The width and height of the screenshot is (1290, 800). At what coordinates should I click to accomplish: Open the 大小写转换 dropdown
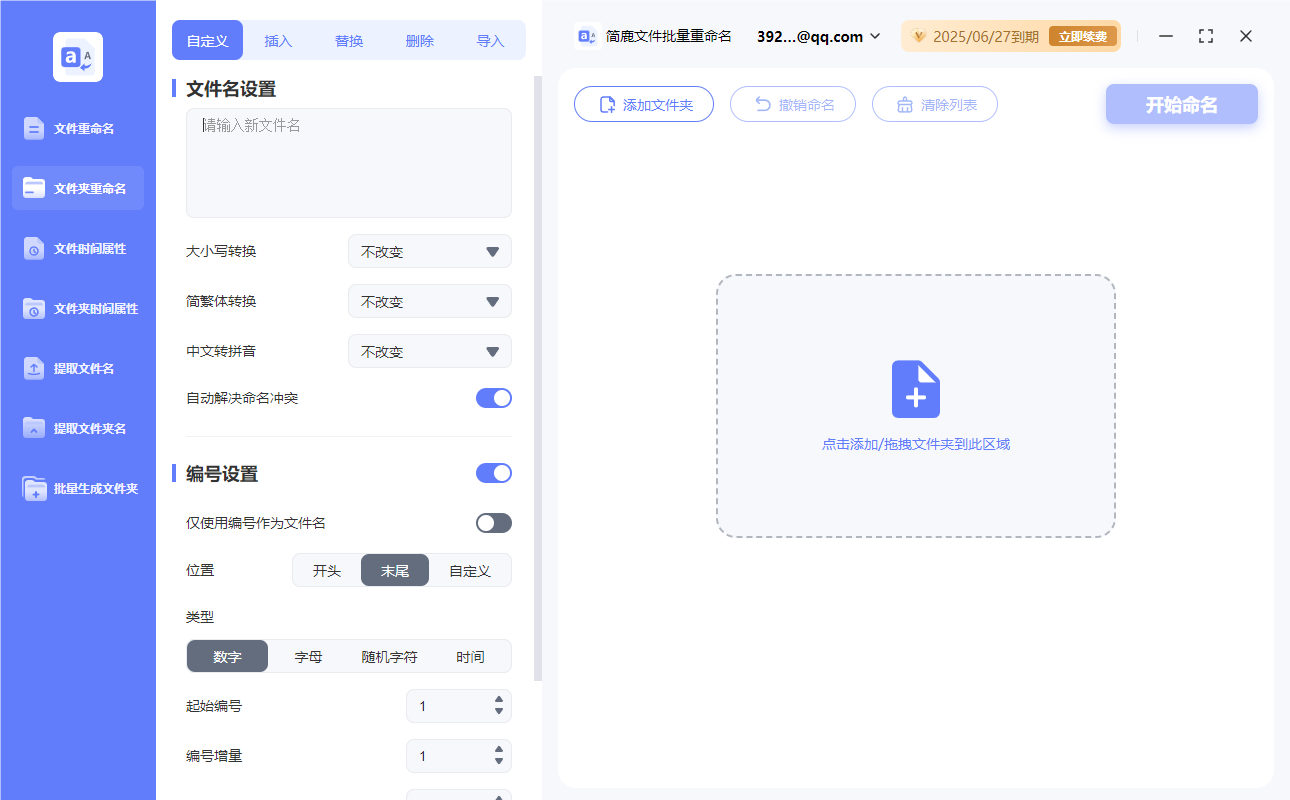click(429, 251)
